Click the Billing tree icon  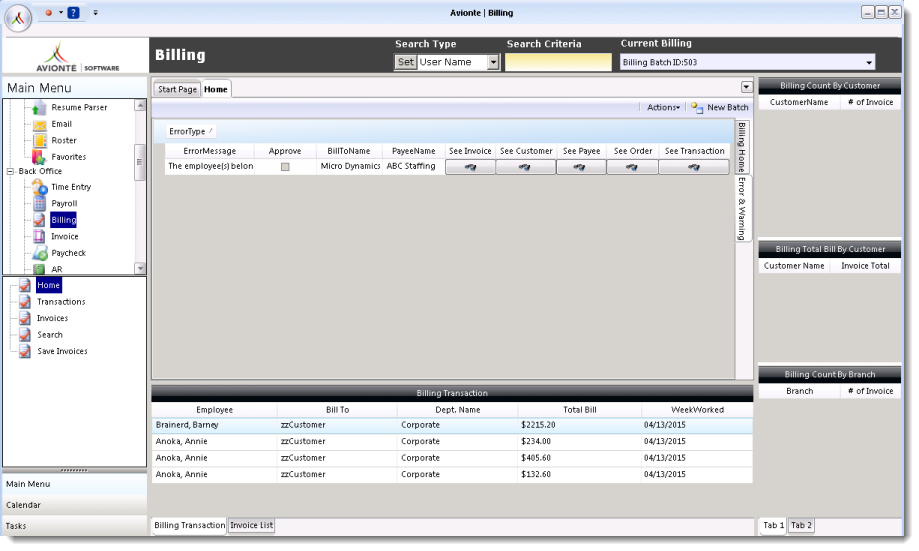click(x=39, y=220)
